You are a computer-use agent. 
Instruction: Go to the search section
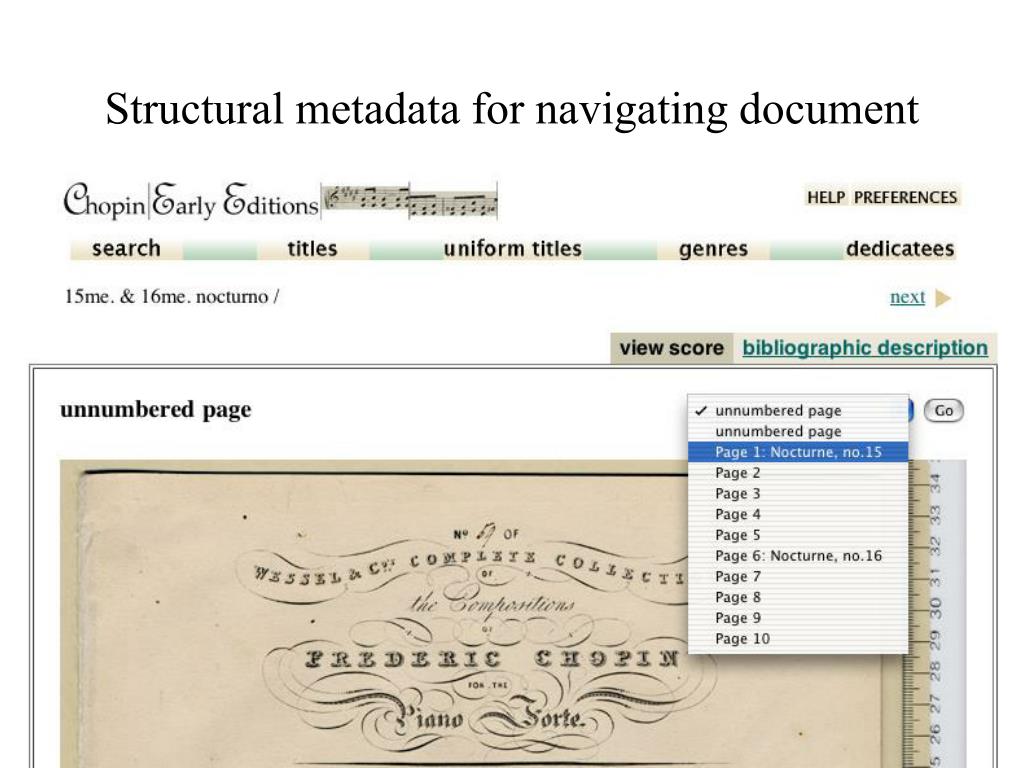tap(126, 249)
